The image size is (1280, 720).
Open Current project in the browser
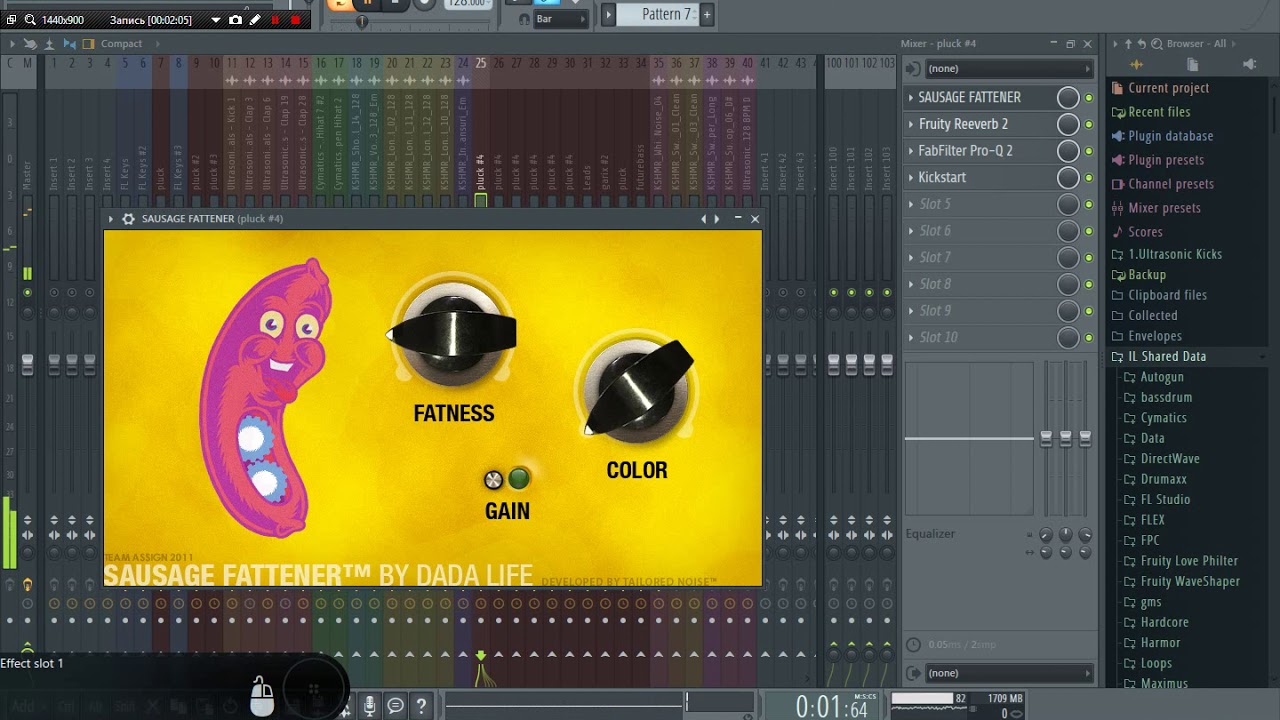tap(1168, 88)
